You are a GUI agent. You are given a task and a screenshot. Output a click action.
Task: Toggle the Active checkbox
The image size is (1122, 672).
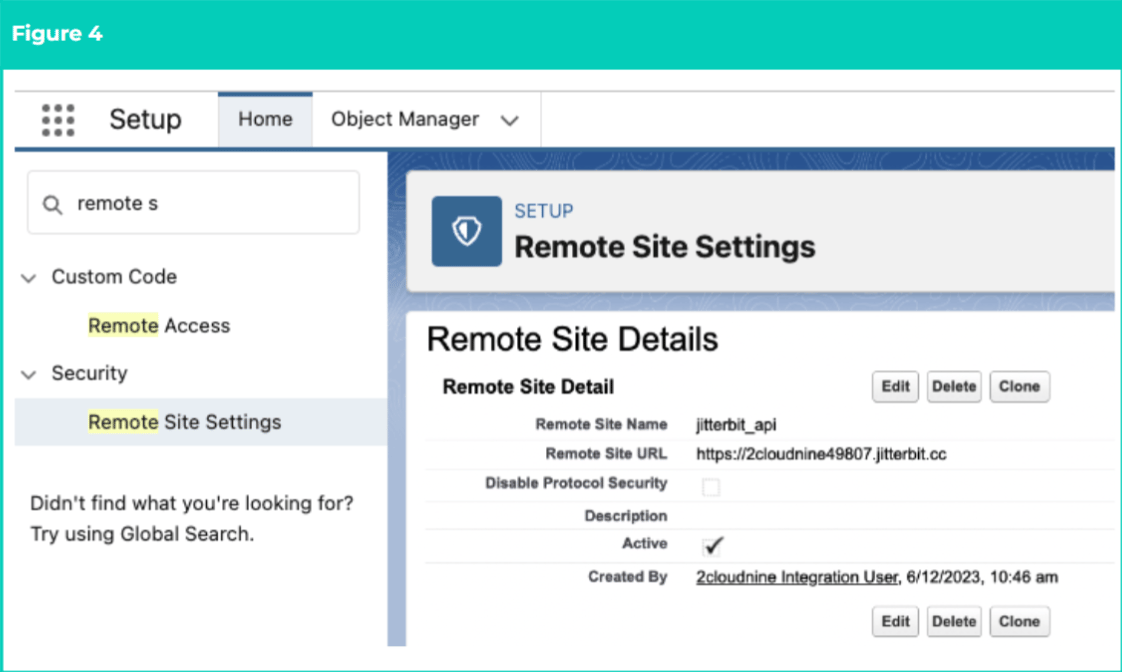712,547
